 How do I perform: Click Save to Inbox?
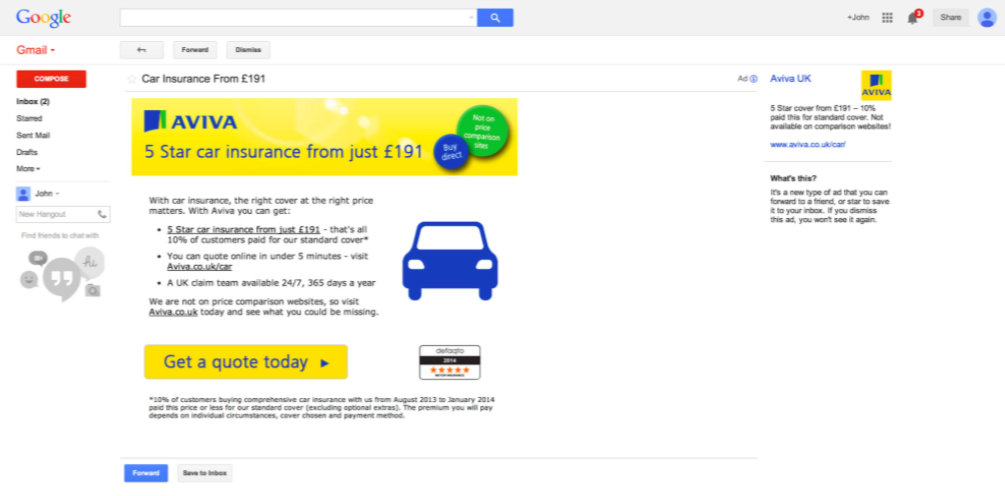(x=204, y=473)
